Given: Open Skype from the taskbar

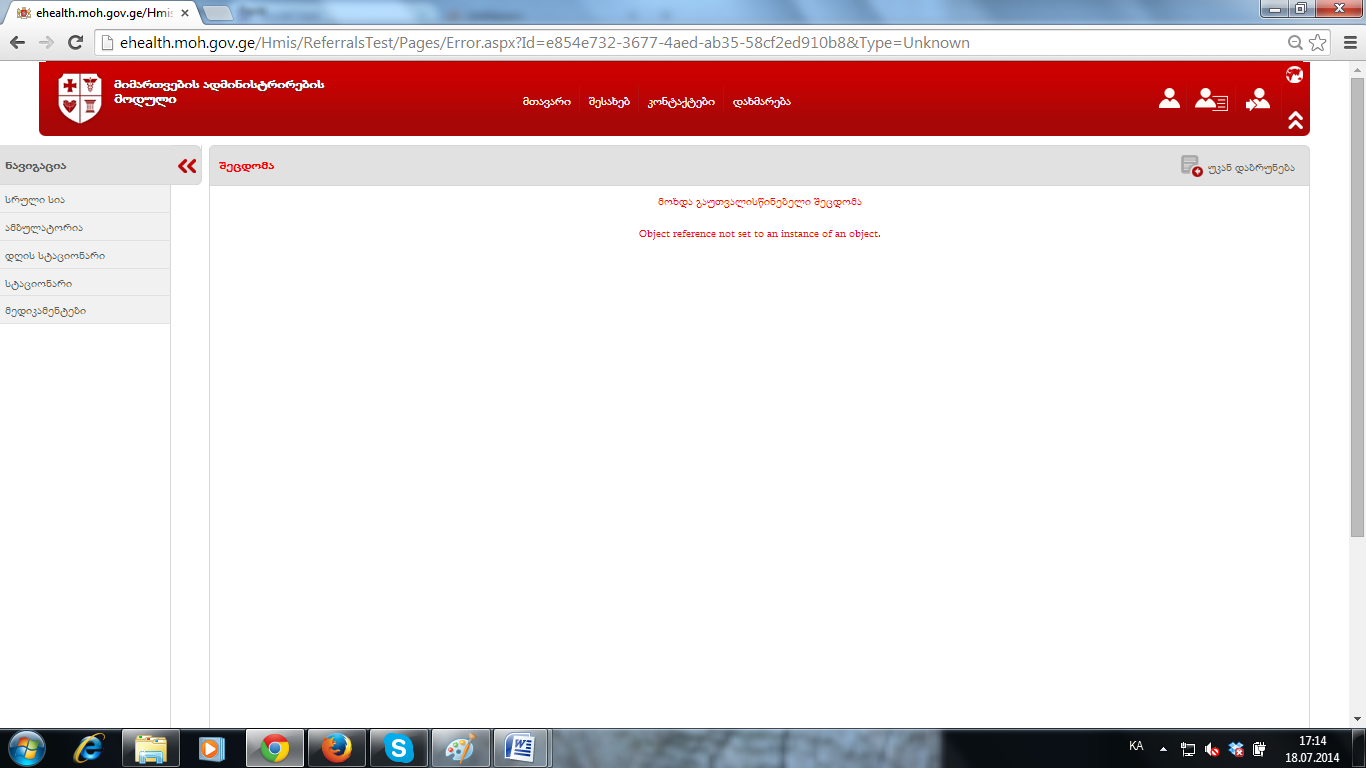Looking at the screenshot, I should point(399,748).
